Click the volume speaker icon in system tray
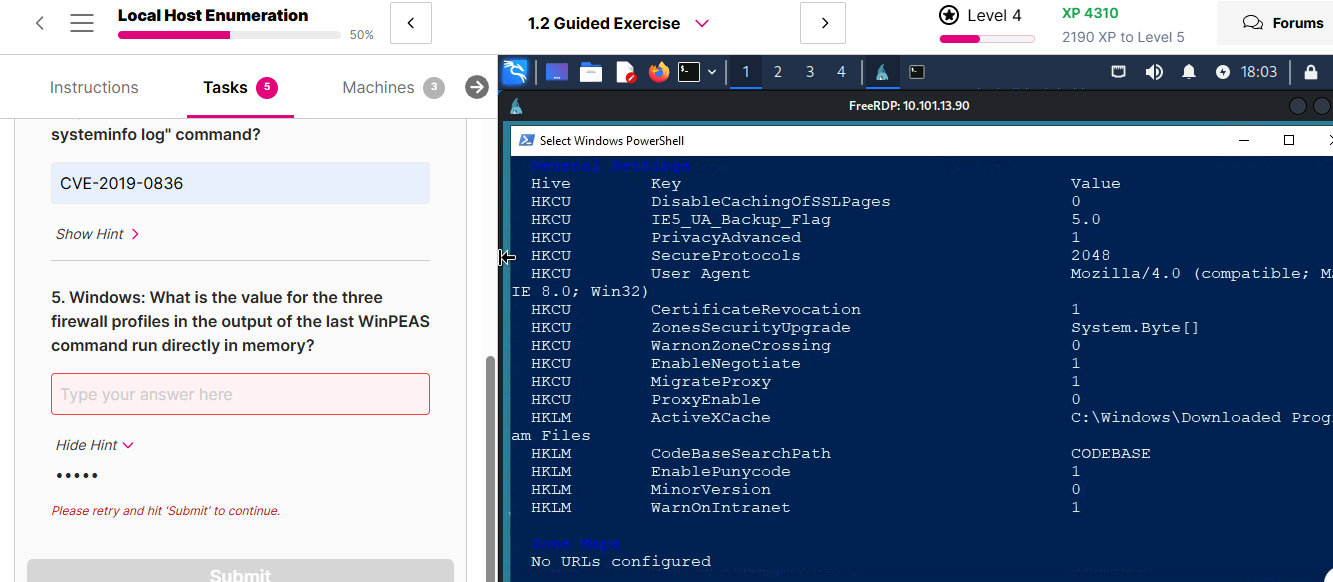Image resolution: width=1333 pixels, height=582 pixels. [1154, 72]
